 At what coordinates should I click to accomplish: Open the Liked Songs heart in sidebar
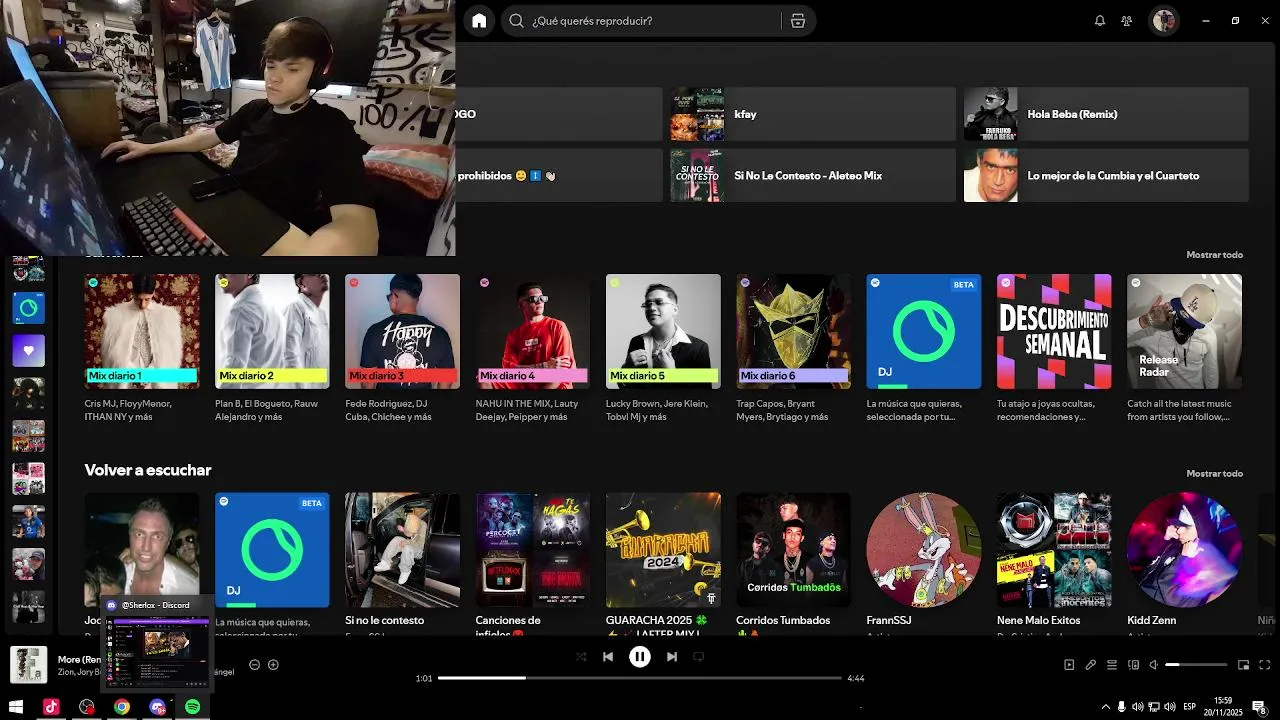(x=28, y=351)
